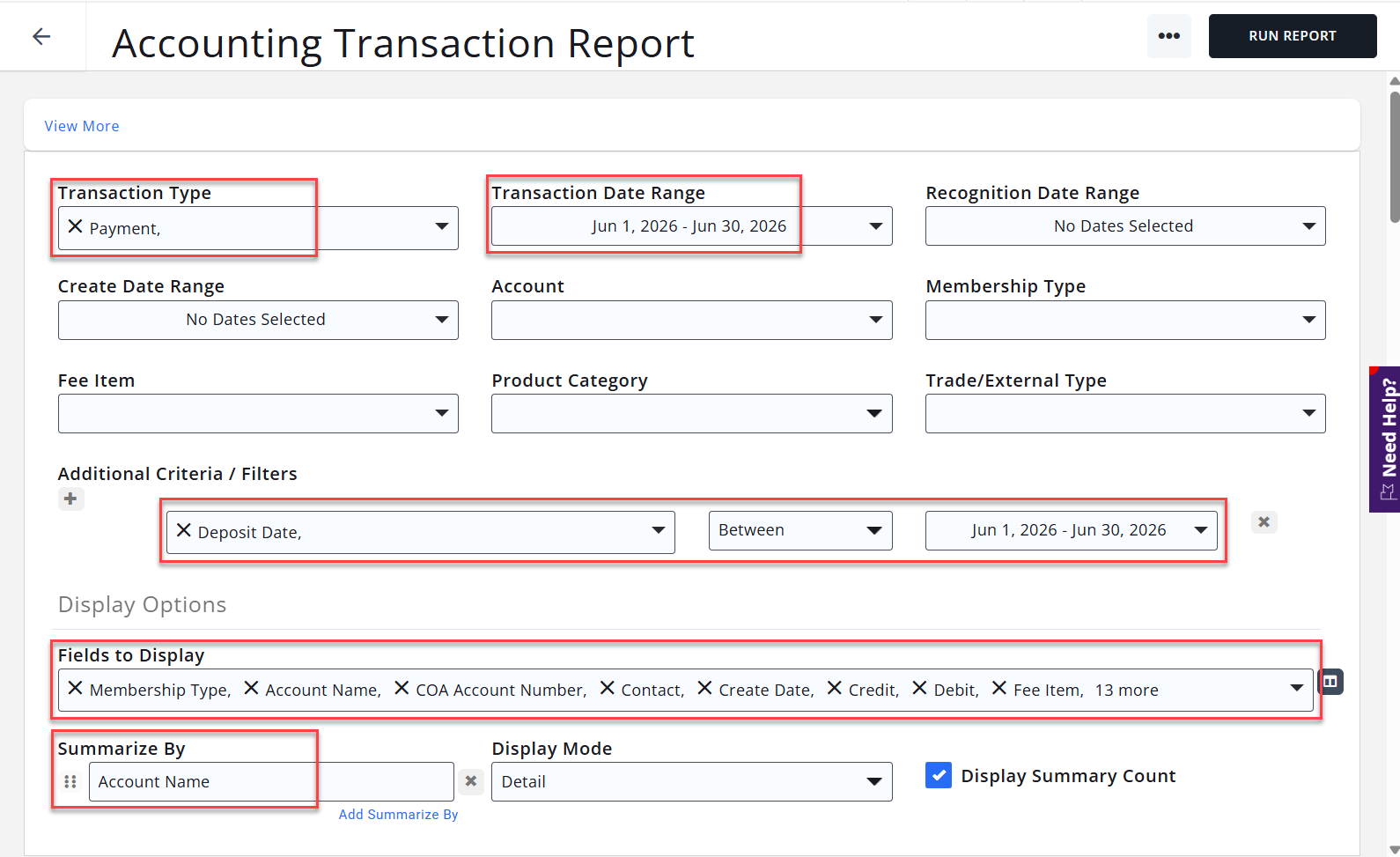Grab the Summarize By drag handle
This screenshot has width=1400, height=857.
click(x=70, y=781)
